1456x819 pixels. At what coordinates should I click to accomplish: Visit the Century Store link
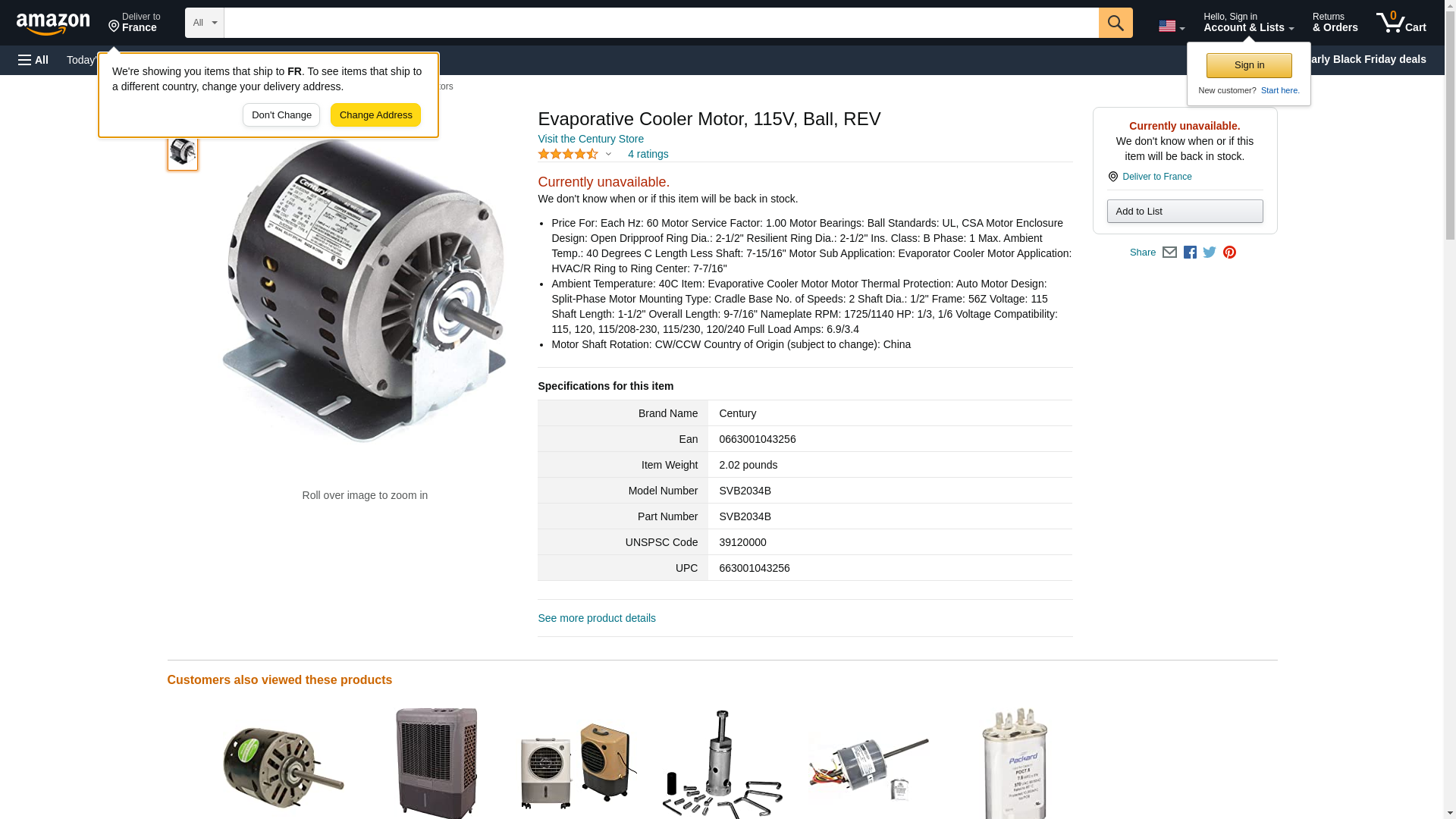point(591,139)
